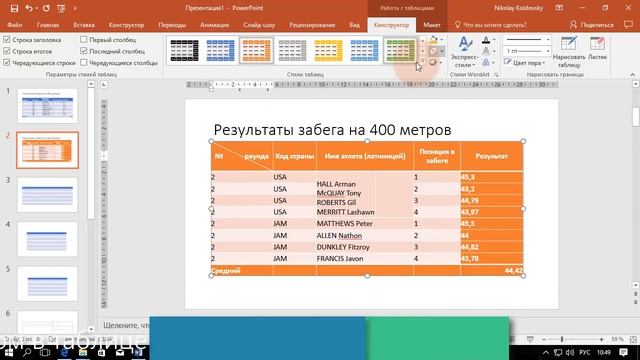Image resolution: width=640 pixels, height=360 pixels.
Task: Select slide 4 thumbnail
Action: click(47, 239)
